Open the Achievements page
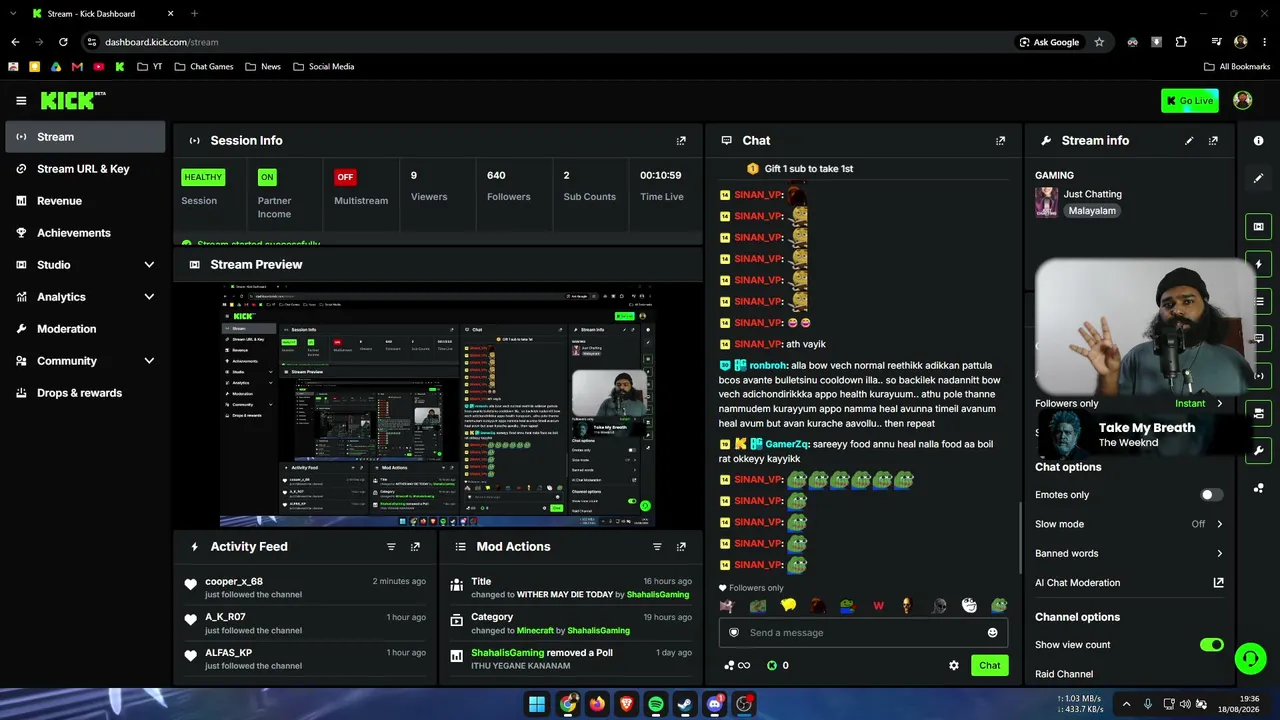Viewport: 1280px width, 720px height. [x=85, y=233]
